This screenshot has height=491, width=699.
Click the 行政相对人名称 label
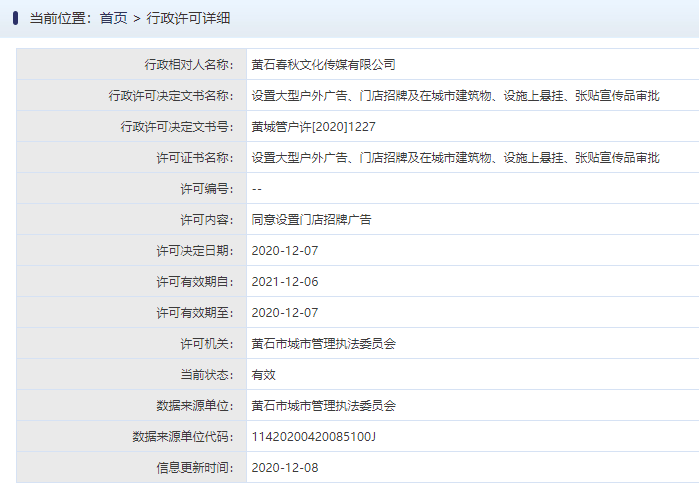tap(189, 65)
